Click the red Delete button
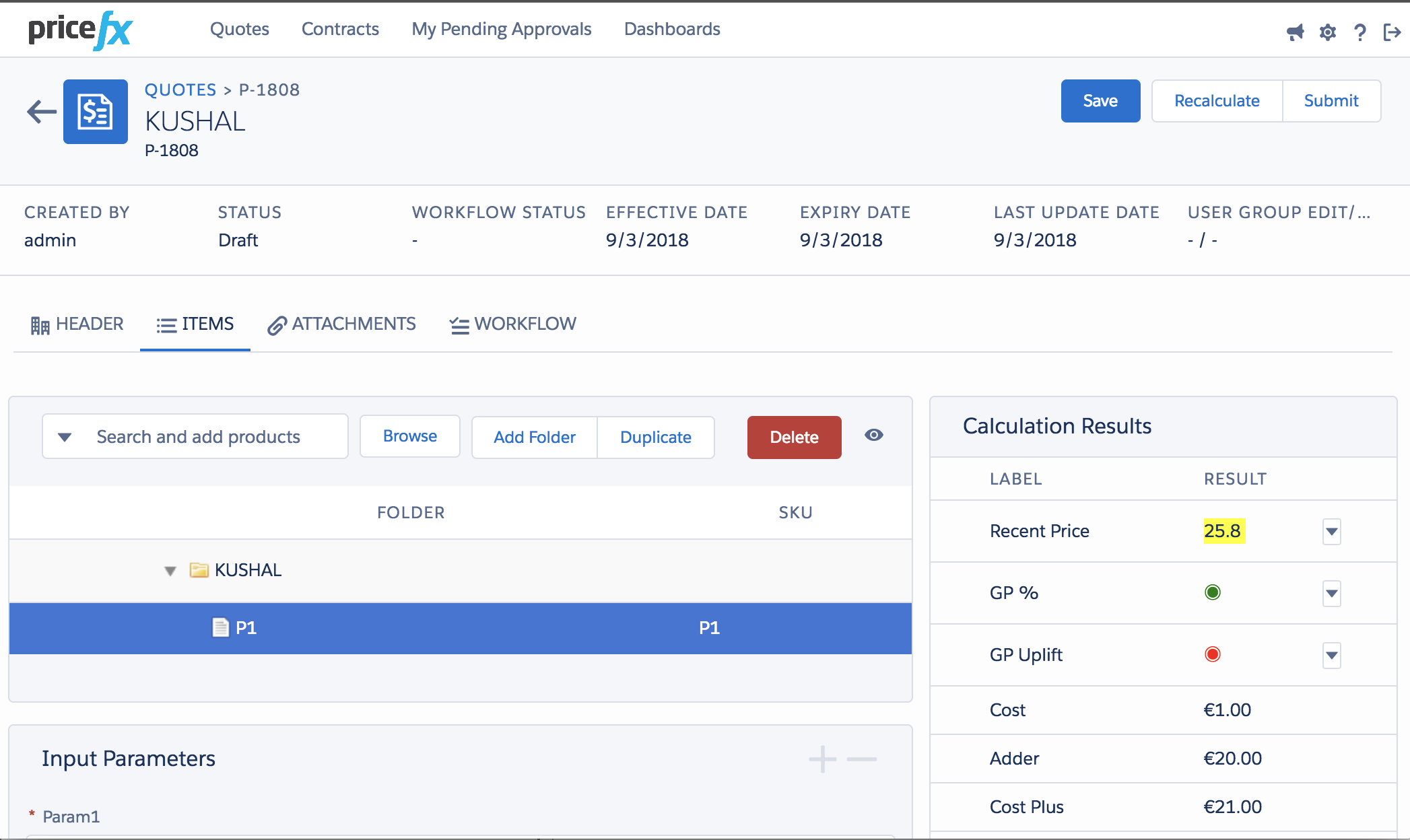Image resolution: width=1410 pixels, height=840 pixels. point(794,438)
